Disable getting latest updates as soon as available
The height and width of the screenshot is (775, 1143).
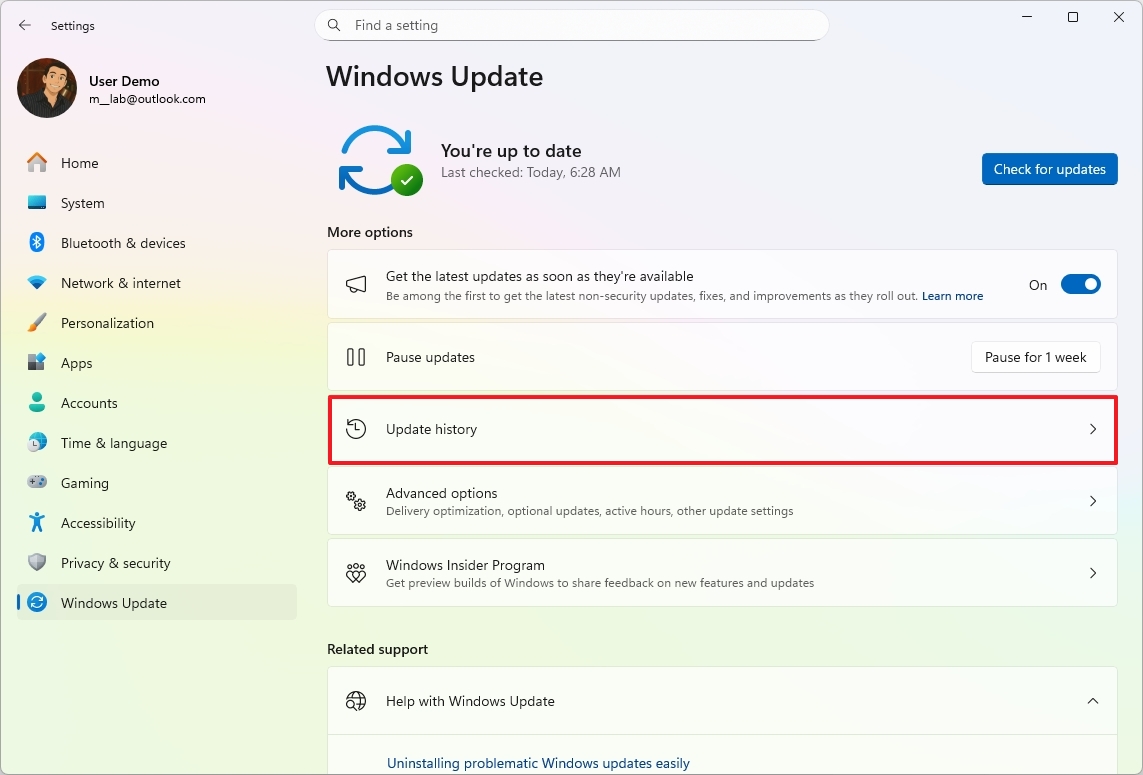click(x=1080, y=284)
